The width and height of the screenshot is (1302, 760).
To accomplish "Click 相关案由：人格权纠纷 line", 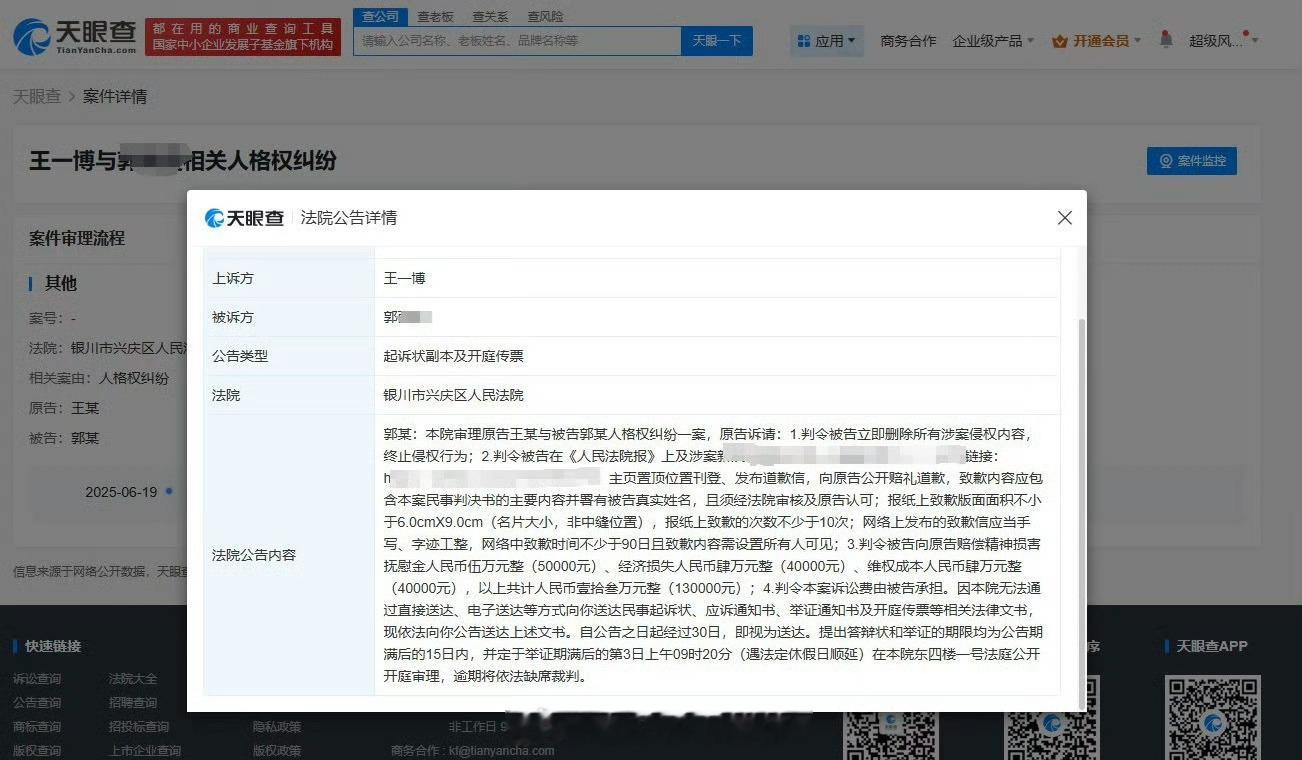I will point(99,378).
